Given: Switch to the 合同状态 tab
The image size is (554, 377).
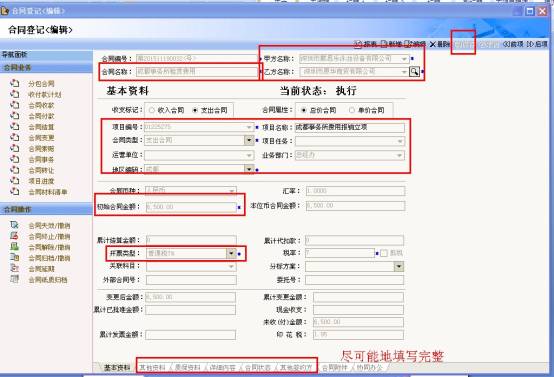Looking at the screenshot, I should pos(258,367).
